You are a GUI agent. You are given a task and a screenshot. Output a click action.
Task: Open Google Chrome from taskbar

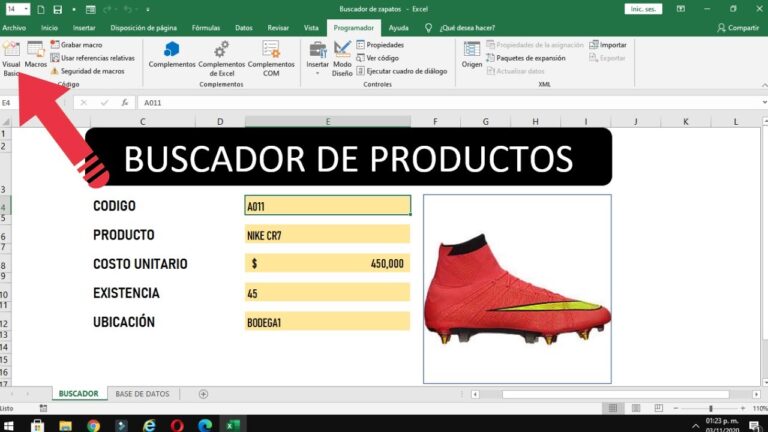tap(94, 425)
